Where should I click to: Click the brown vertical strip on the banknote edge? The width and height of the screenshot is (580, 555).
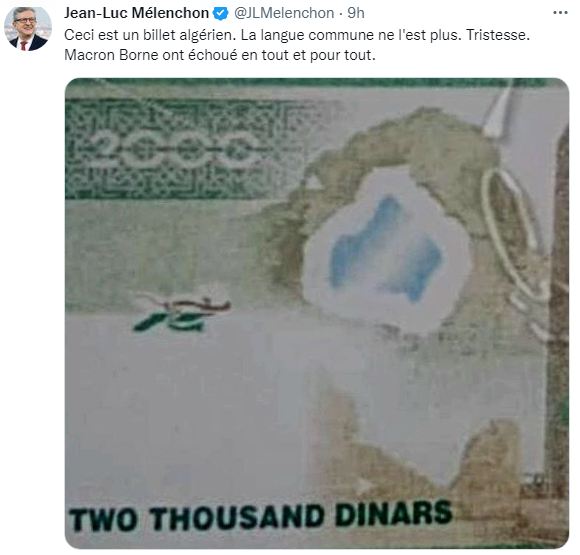(558, 314)
